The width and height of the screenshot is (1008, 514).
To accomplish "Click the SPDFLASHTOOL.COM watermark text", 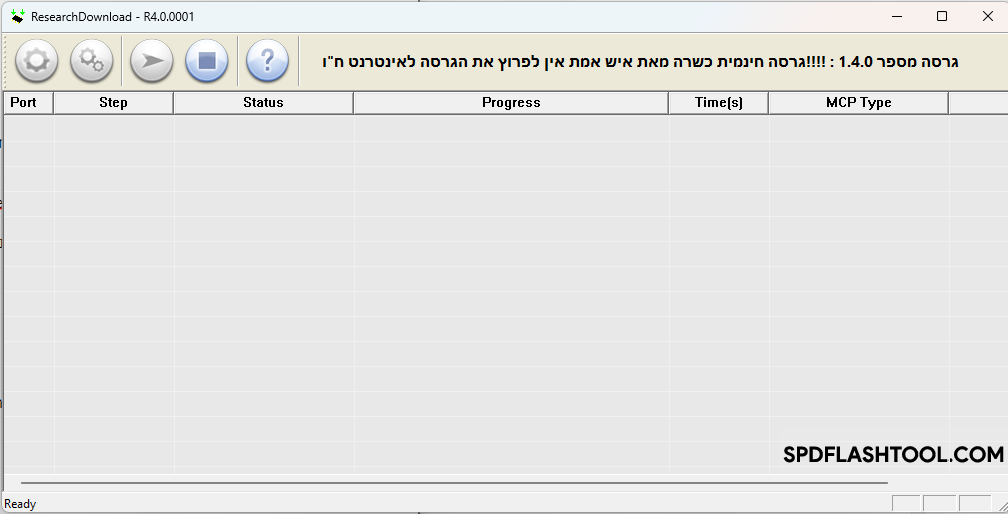I will [x=893, y=455].
